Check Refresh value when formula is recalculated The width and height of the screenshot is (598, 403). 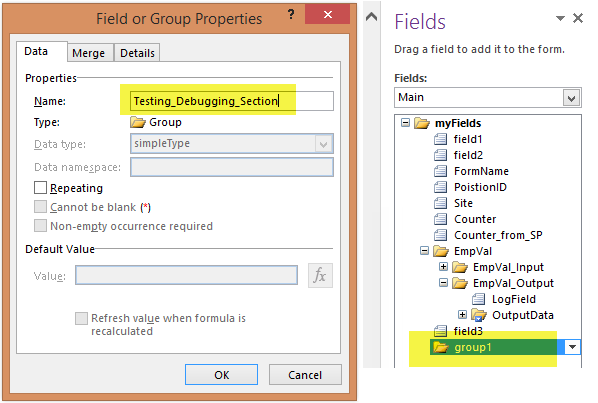81,318
